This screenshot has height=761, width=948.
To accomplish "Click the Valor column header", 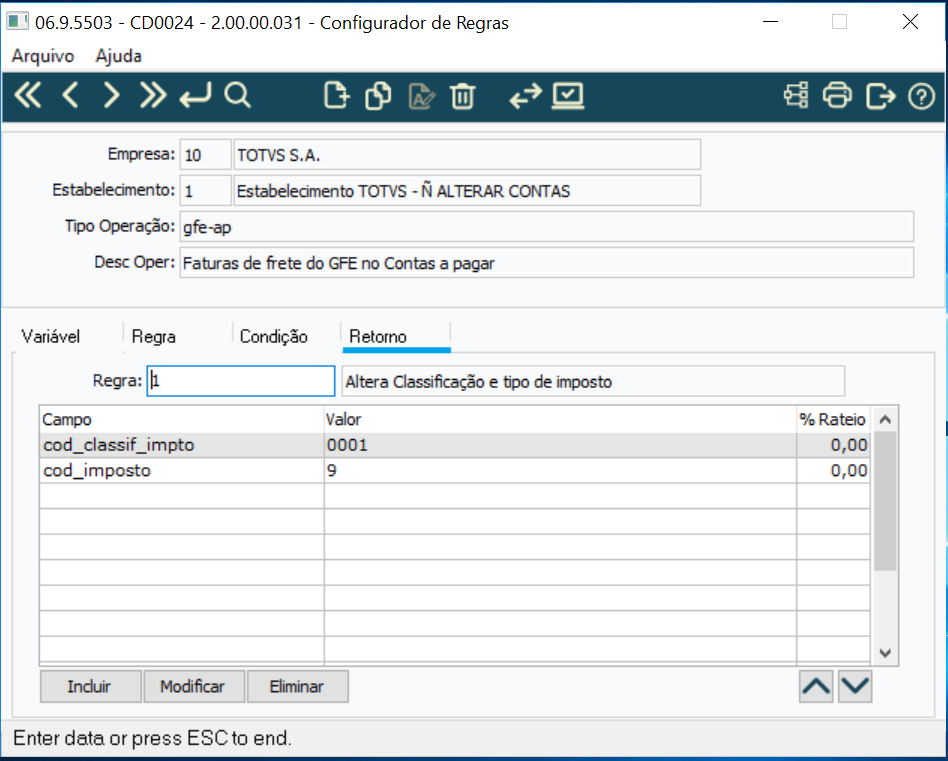I will point(560,419).
